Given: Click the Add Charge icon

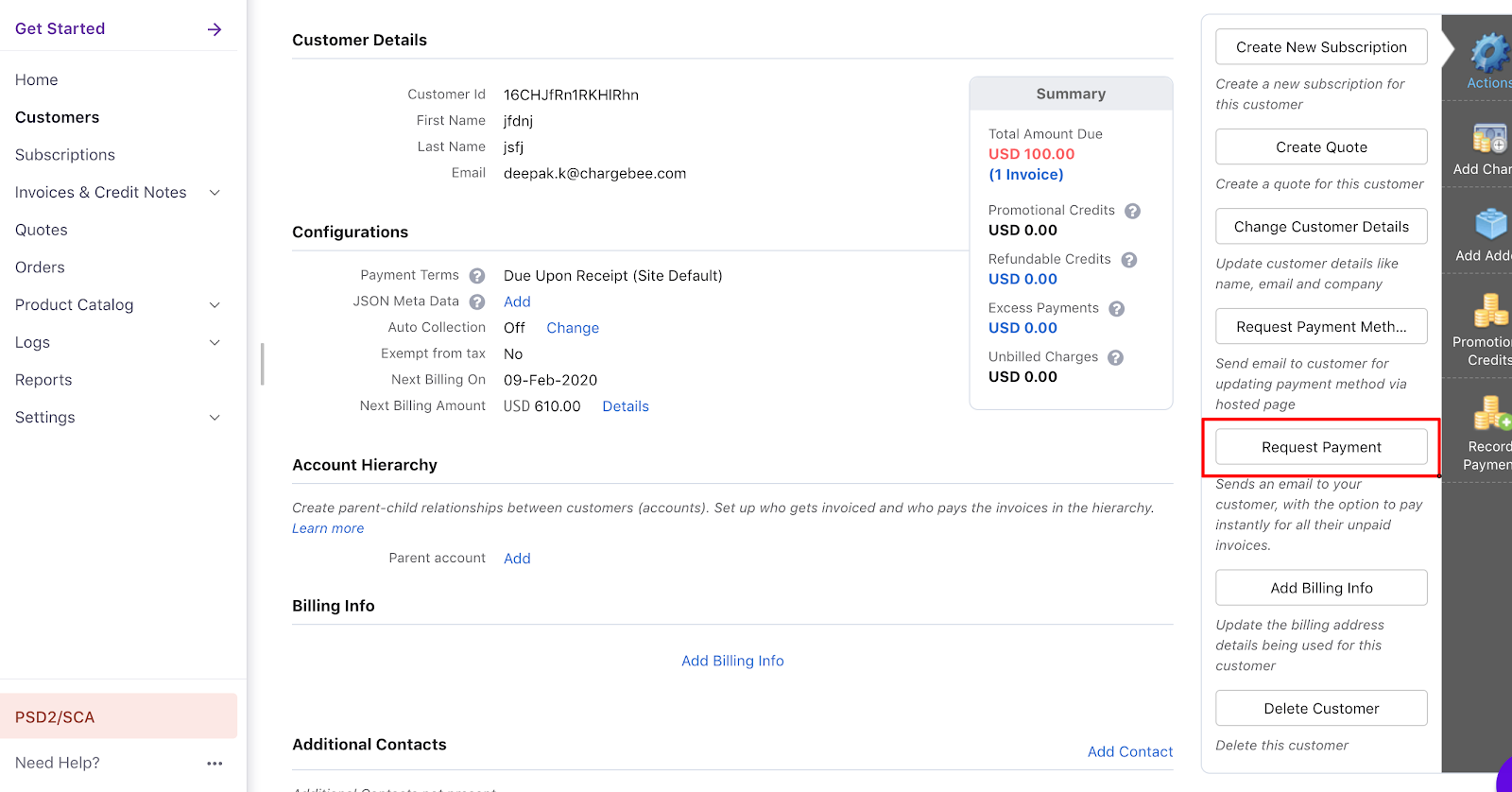Looking at the screenshot, I should pyautogui.click(x=1489, y=139).
